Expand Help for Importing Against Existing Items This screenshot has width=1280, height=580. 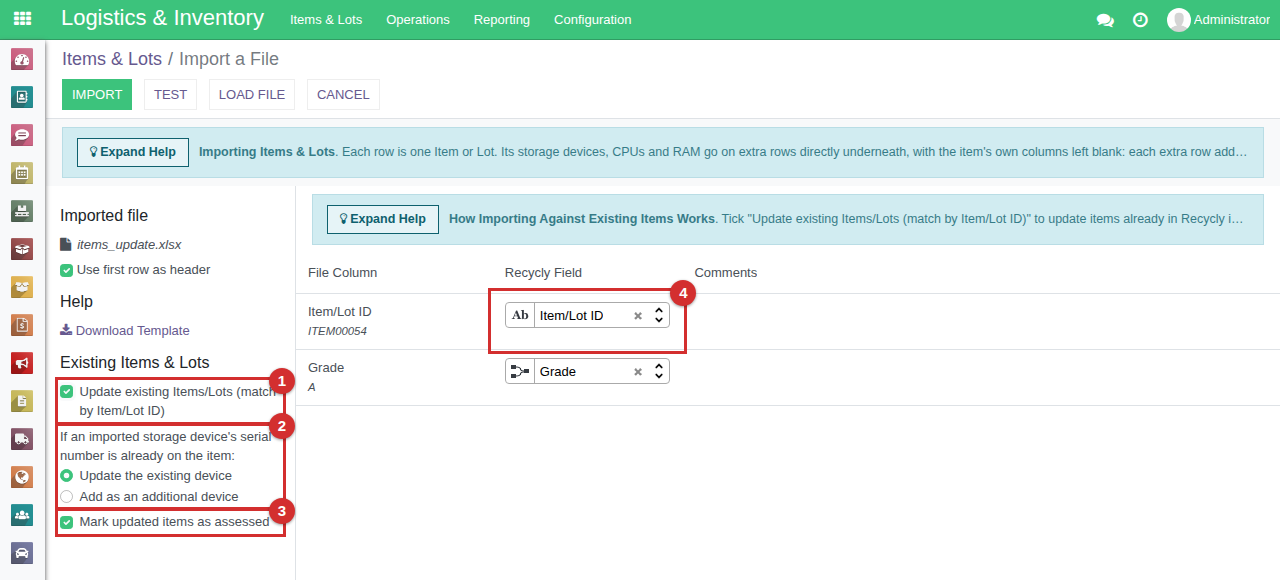(383, 219)
